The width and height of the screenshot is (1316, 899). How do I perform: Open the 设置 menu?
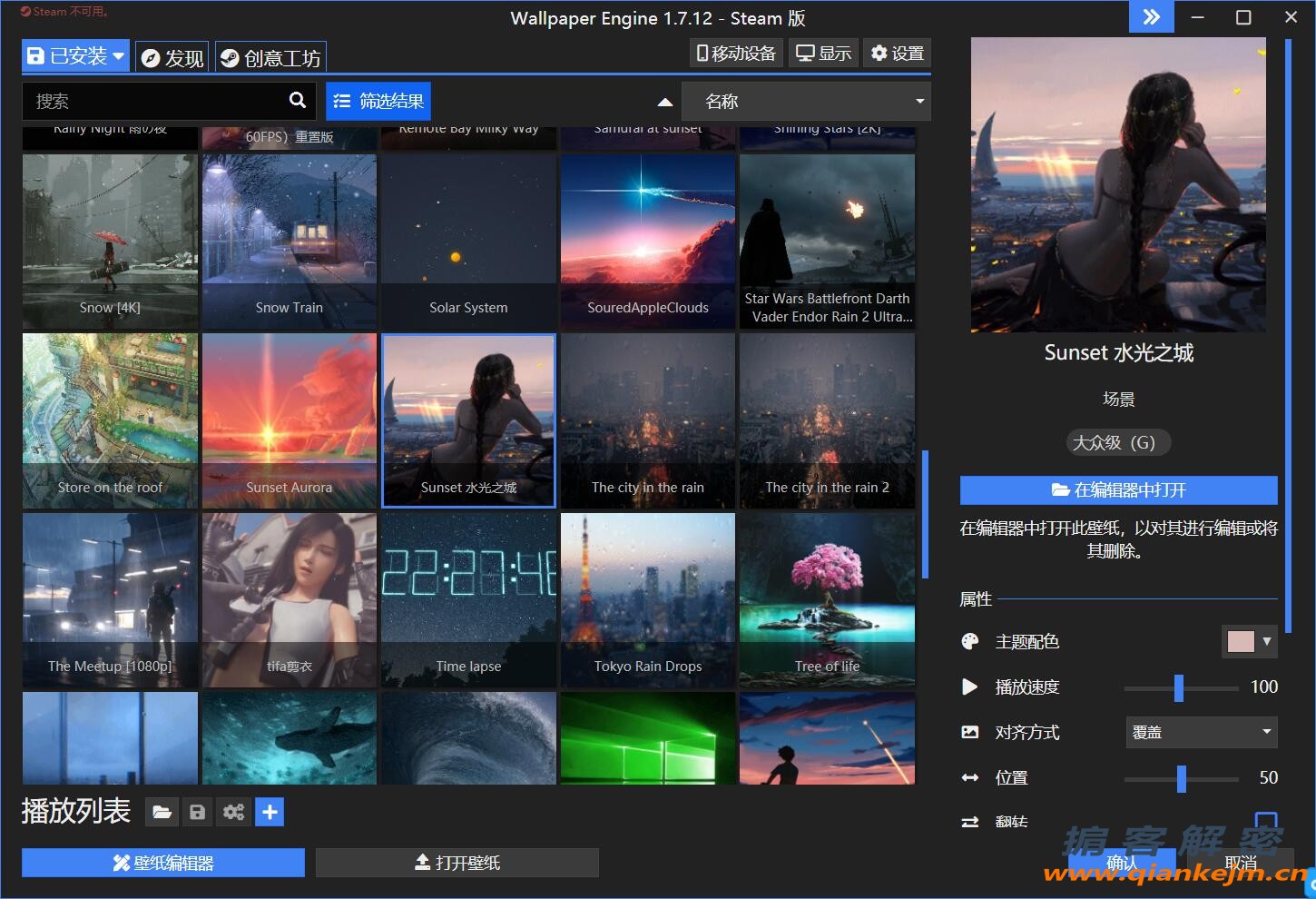tap(897, 54)
